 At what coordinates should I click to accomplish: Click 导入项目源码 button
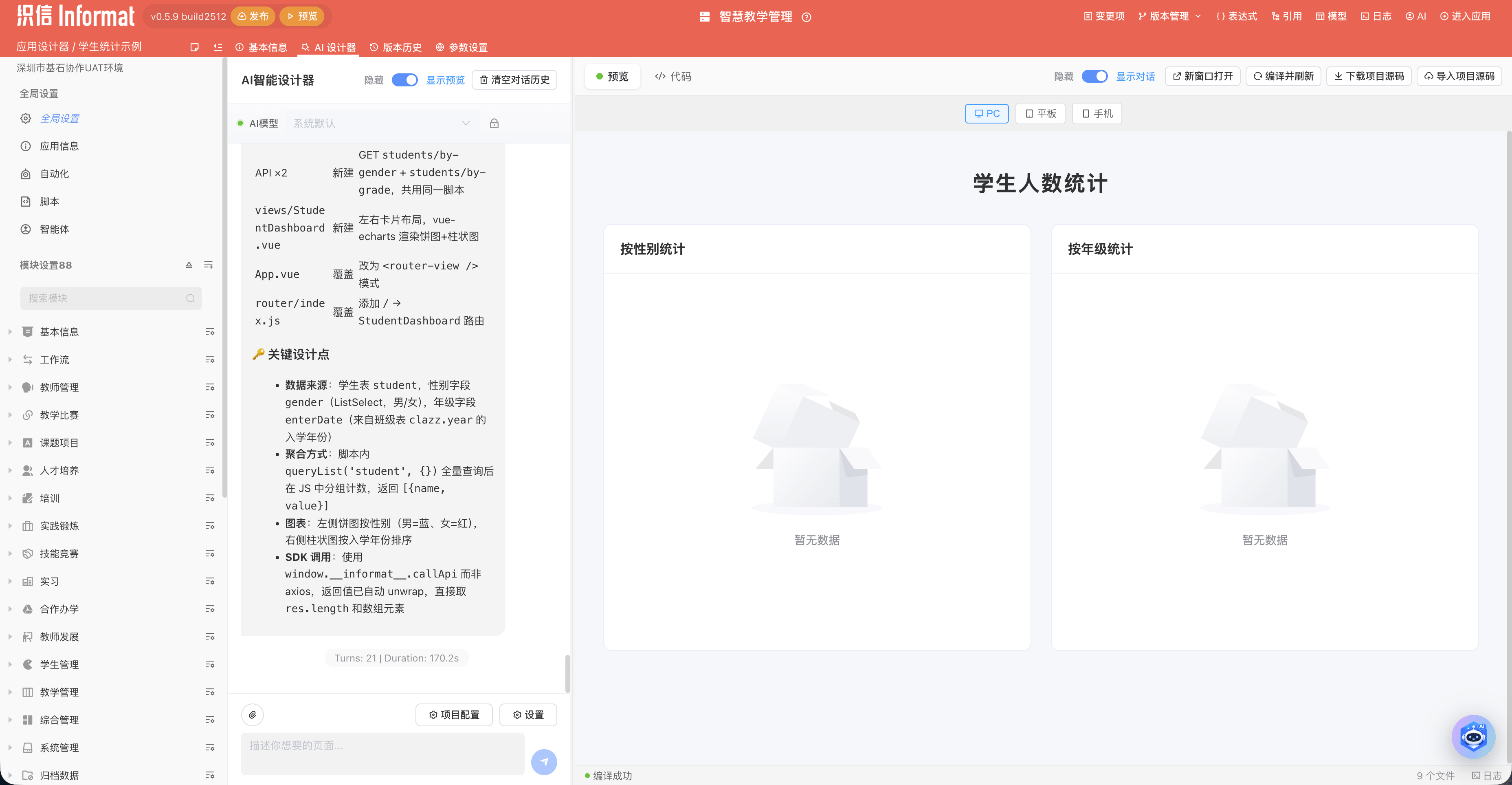(1460, 76)
